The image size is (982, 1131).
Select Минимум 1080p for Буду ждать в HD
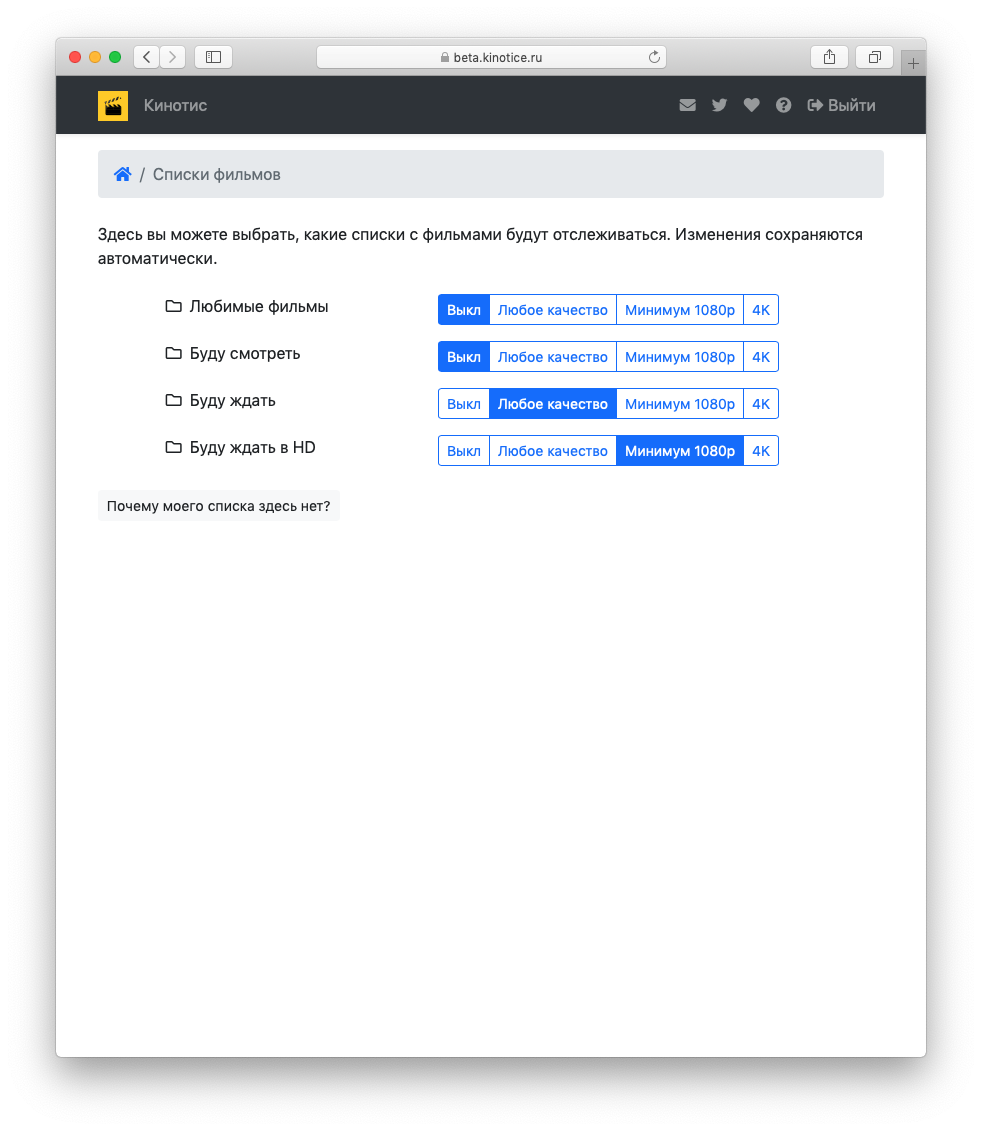click(680, 451)
